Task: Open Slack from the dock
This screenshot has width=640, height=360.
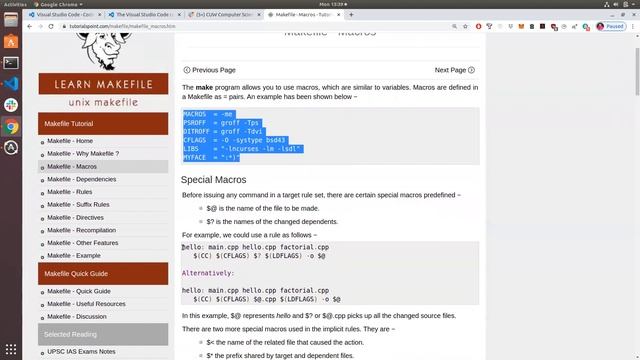Action: click(x=11, y=105)
